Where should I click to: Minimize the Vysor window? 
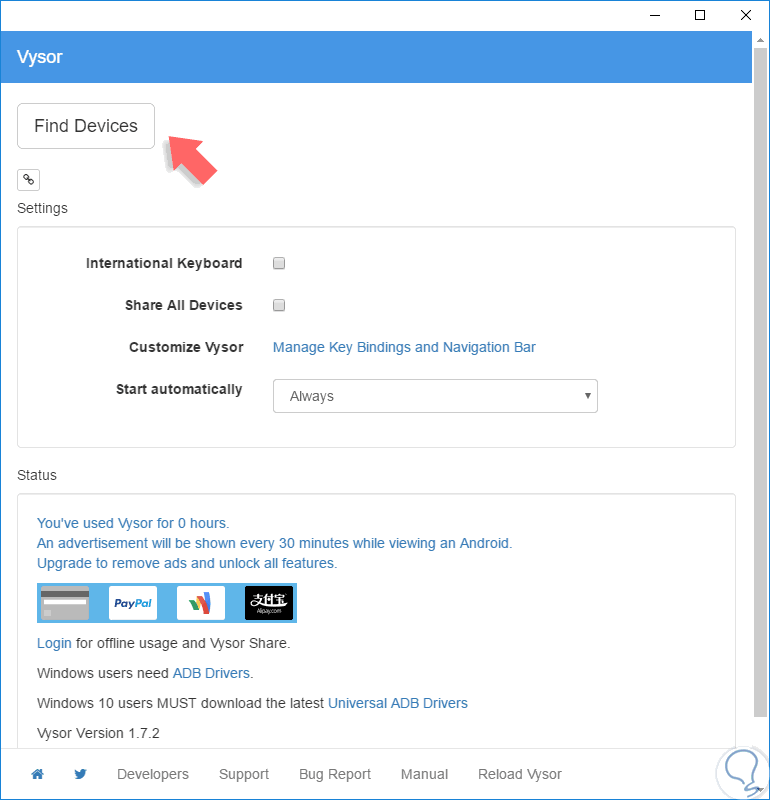click(655, 15)
